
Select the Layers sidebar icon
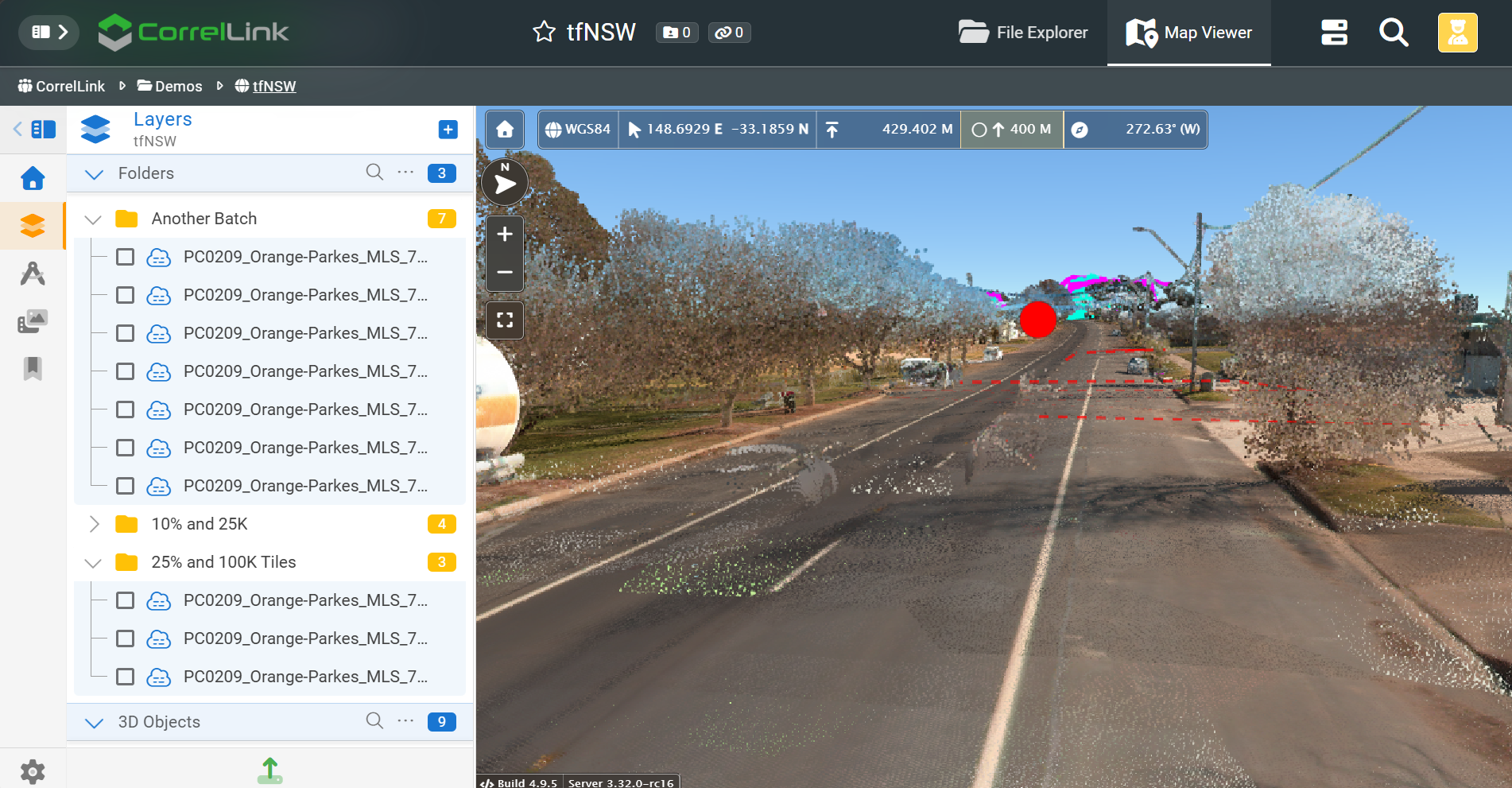coord(33,226)
